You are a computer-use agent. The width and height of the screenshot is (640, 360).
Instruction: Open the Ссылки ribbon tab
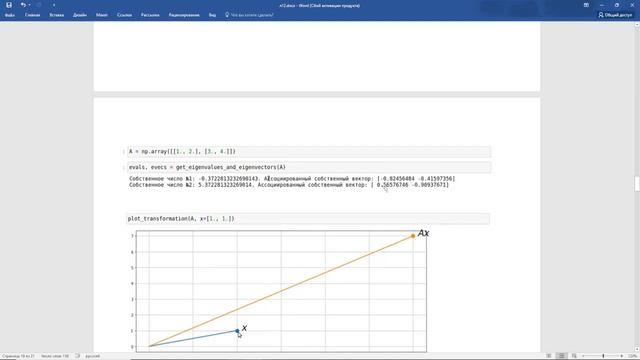pos(124,15)
